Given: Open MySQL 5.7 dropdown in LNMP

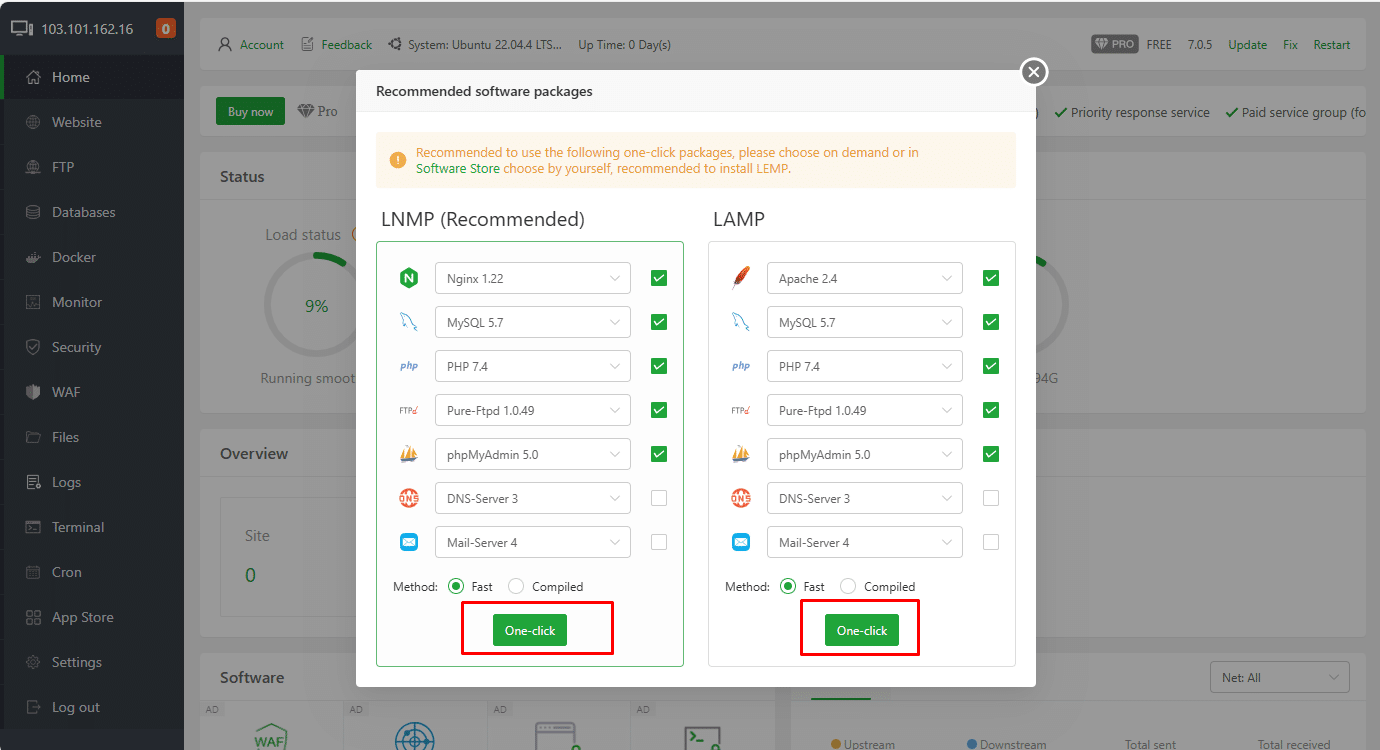Looking at the screenshot, I should (533, 322).
